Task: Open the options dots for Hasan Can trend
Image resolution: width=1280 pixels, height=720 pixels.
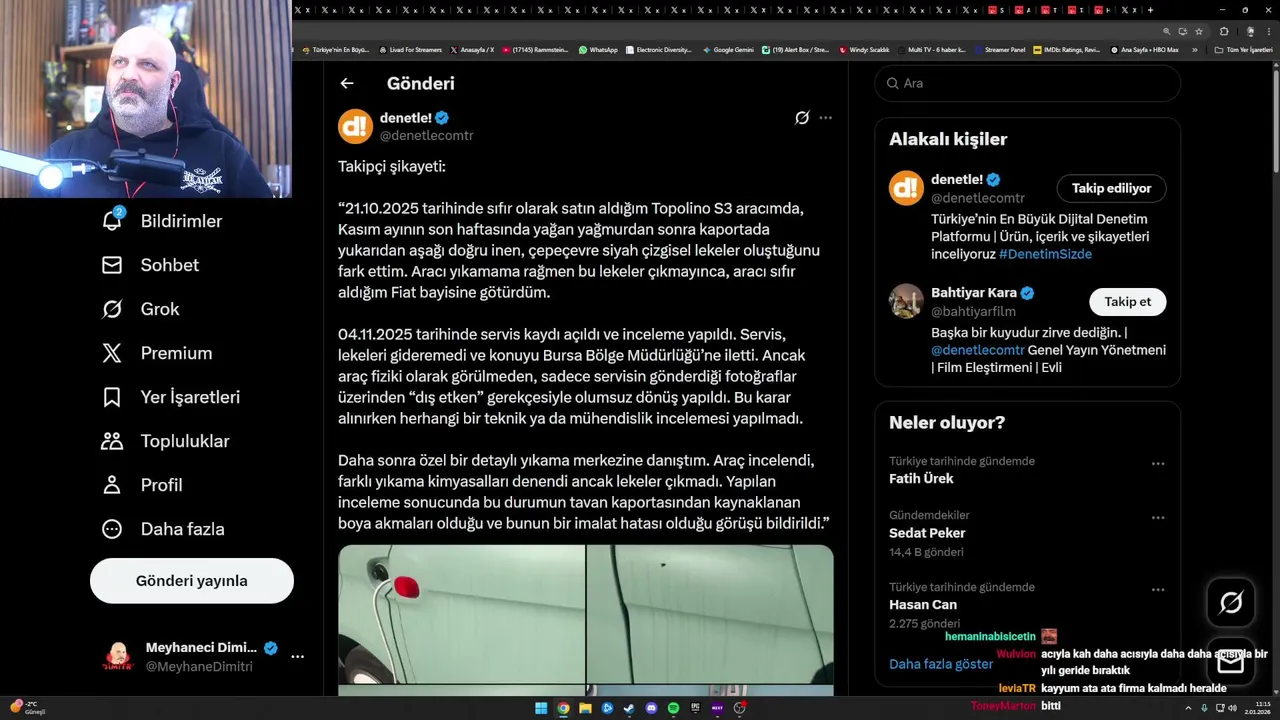Action: click(x=1158, y=590)
